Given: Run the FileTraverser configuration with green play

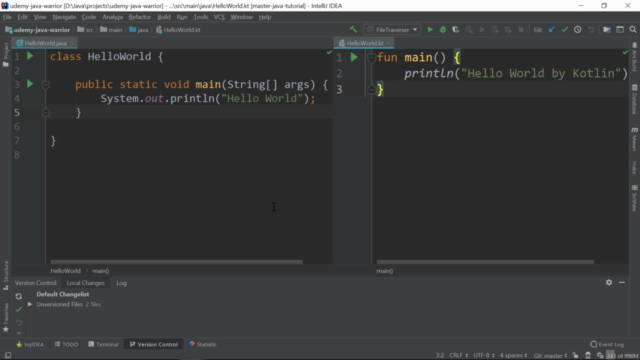Looking at the screenshot, I should point(430,29).
